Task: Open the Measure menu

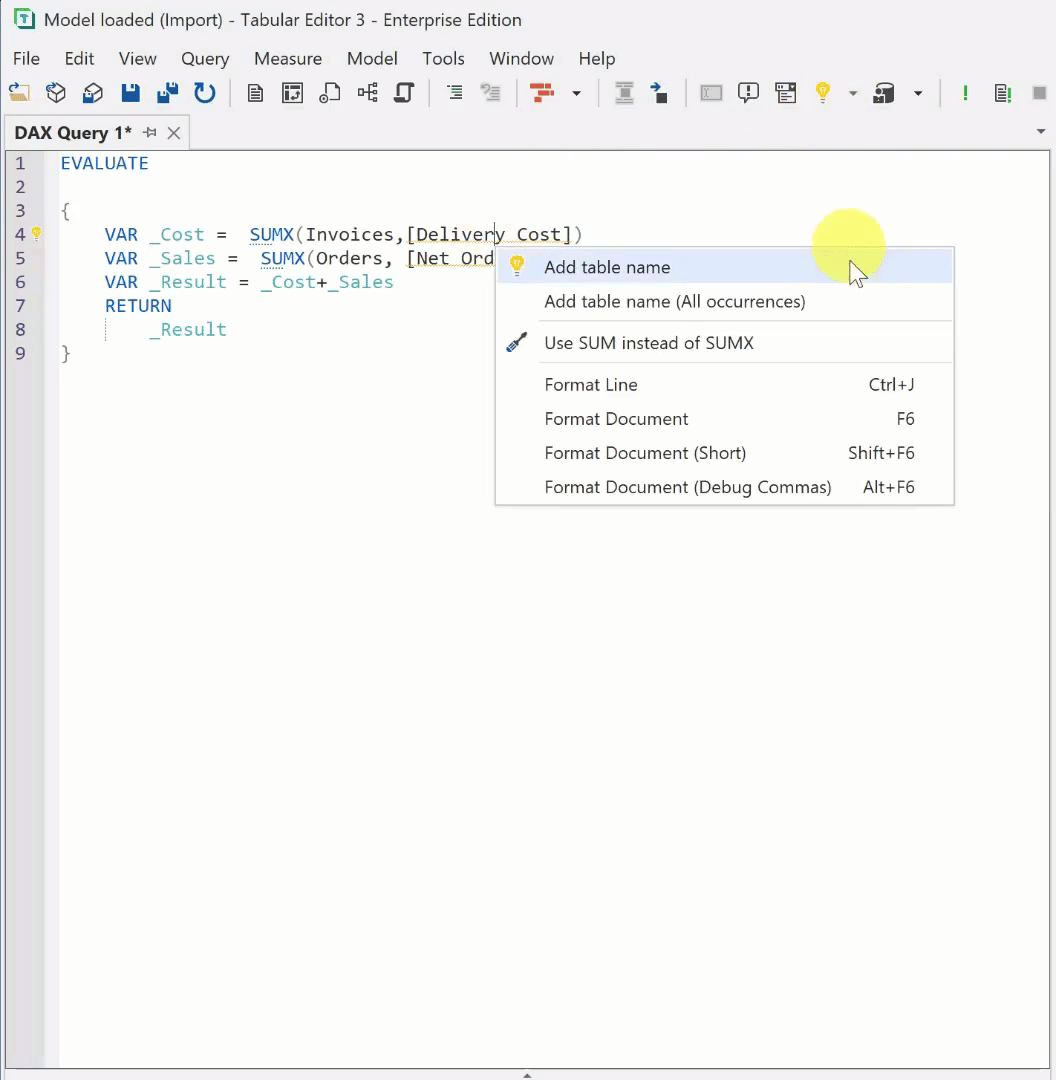Action: tap(288, 59)
